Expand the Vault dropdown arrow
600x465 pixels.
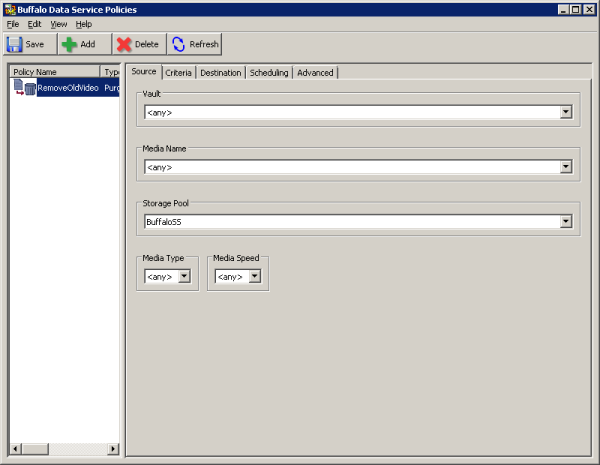coord(566,112)
